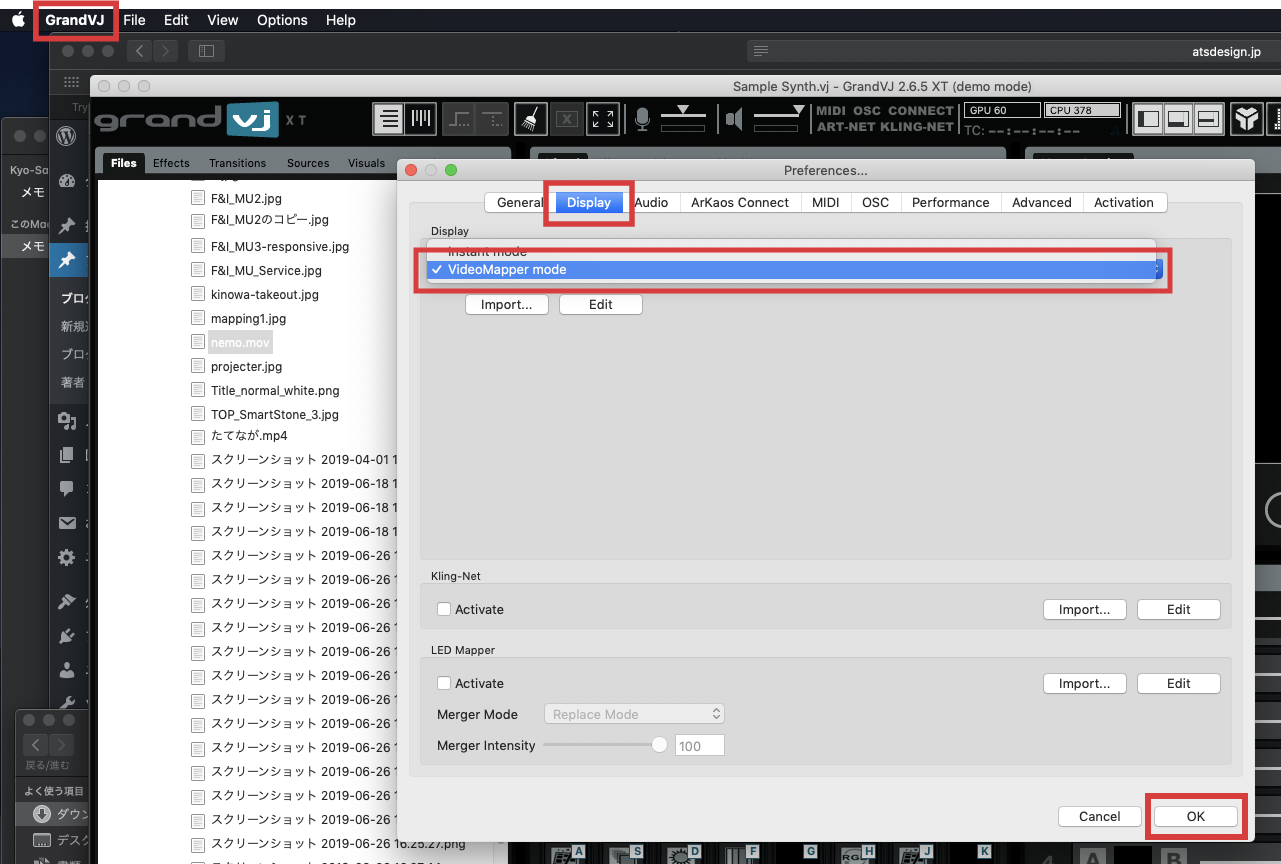The height and width of the screenshot is (864, 1281).
Task: Open the Merger Mode dropdown
Action: tap(634, 714)
